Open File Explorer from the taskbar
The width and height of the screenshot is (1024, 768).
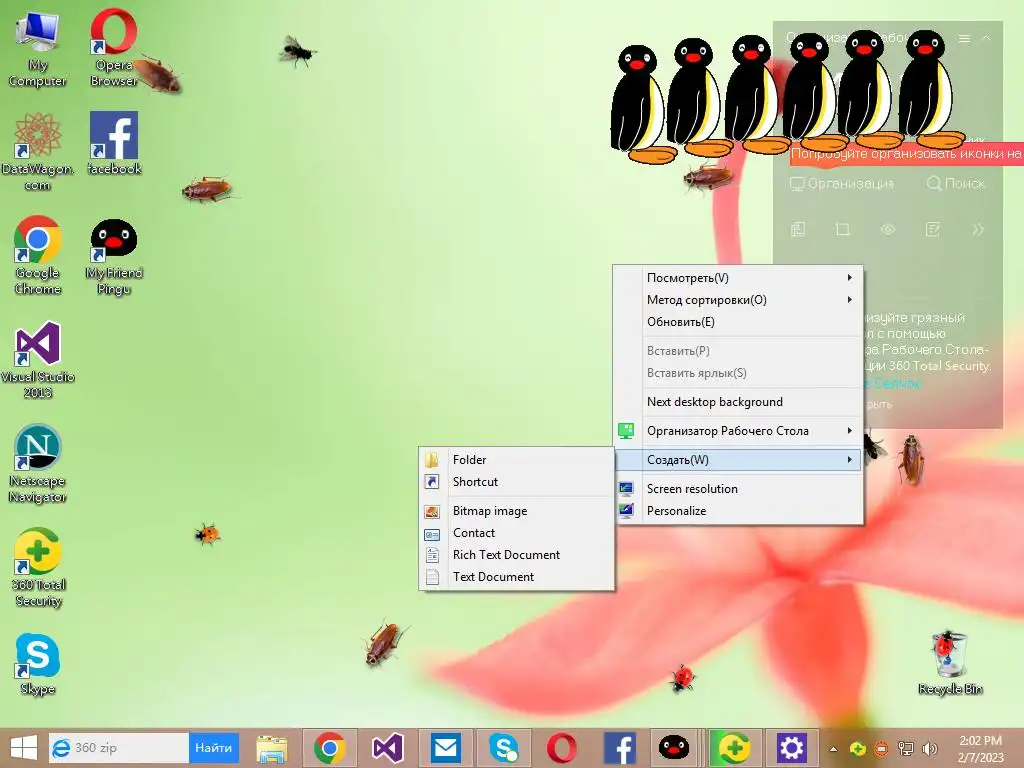(x=272, y=748)
